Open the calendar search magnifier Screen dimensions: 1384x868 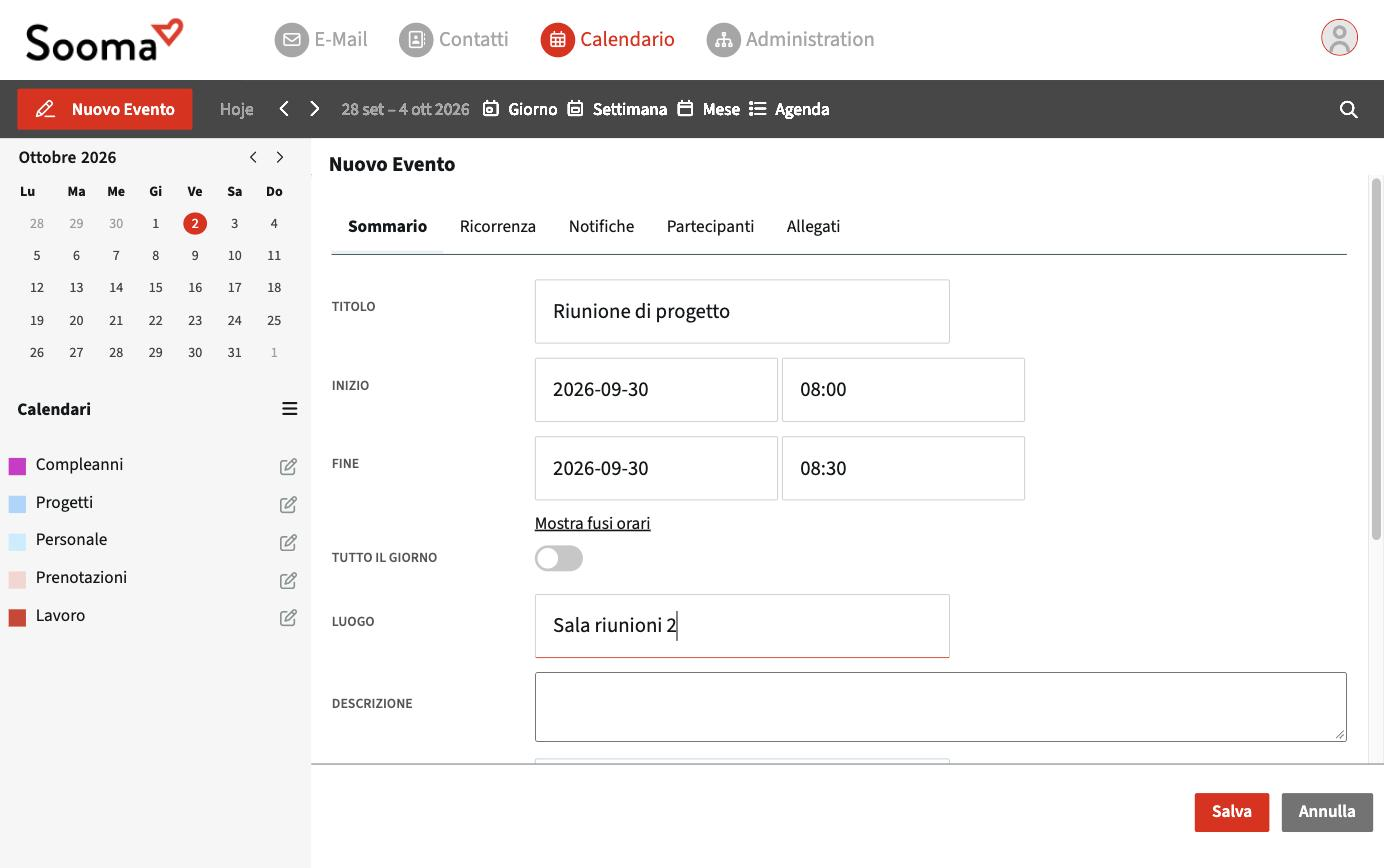(x=1348, y=109)
